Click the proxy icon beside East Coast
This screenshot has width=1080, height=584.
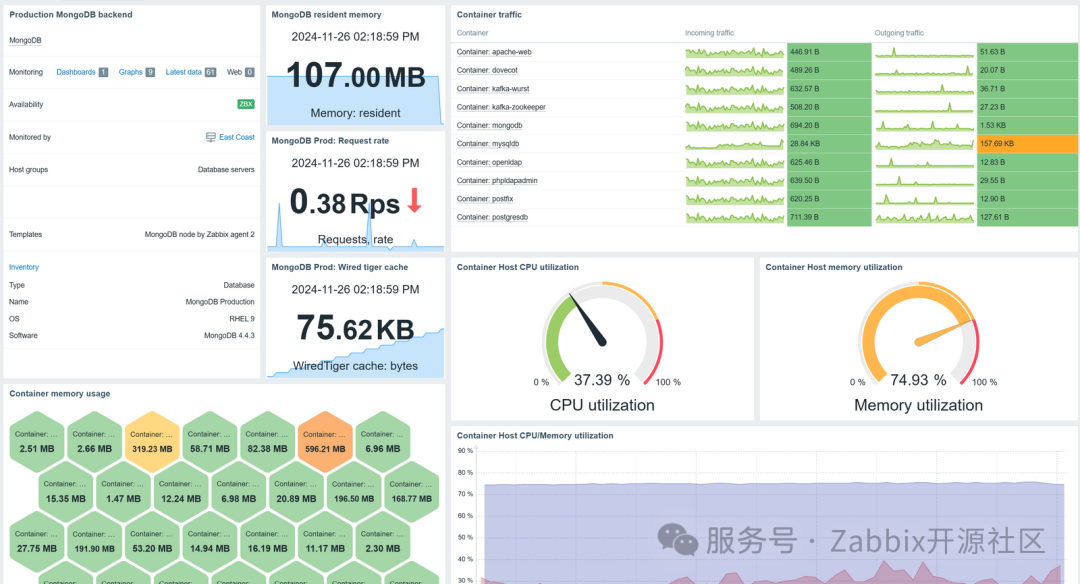pos(211,137)
